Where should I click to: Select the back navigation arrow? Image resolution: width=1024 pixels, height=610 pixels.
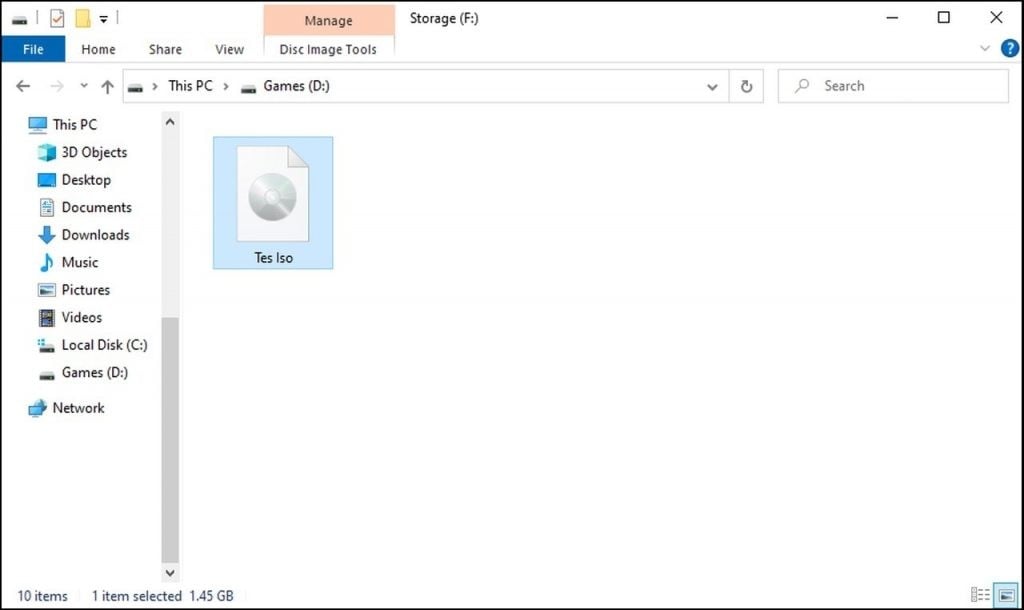click(x=23, y=86)
